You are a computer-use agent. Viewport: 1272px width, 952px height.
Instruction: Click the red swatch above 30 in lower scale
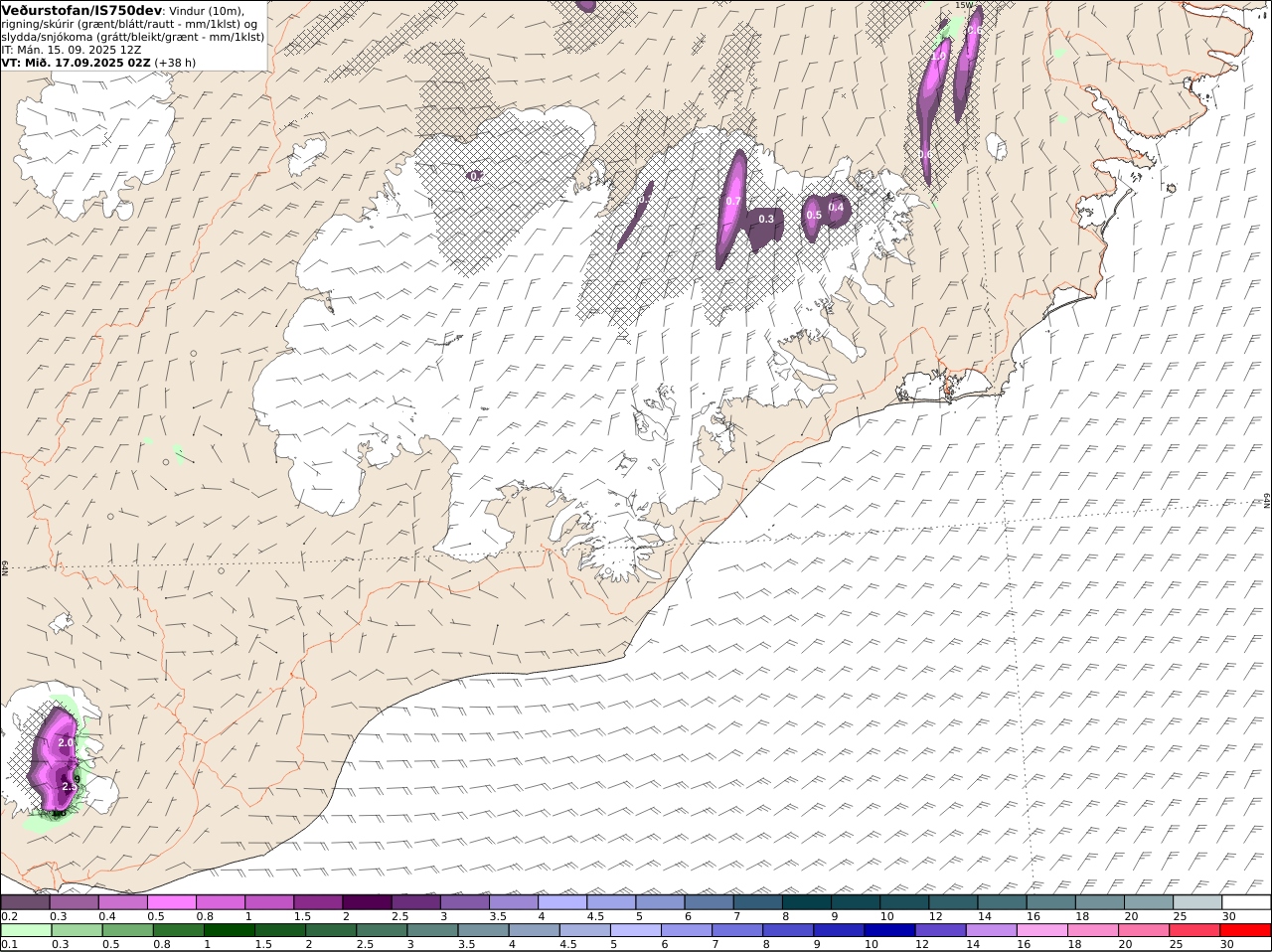(x=1245, y=930)
